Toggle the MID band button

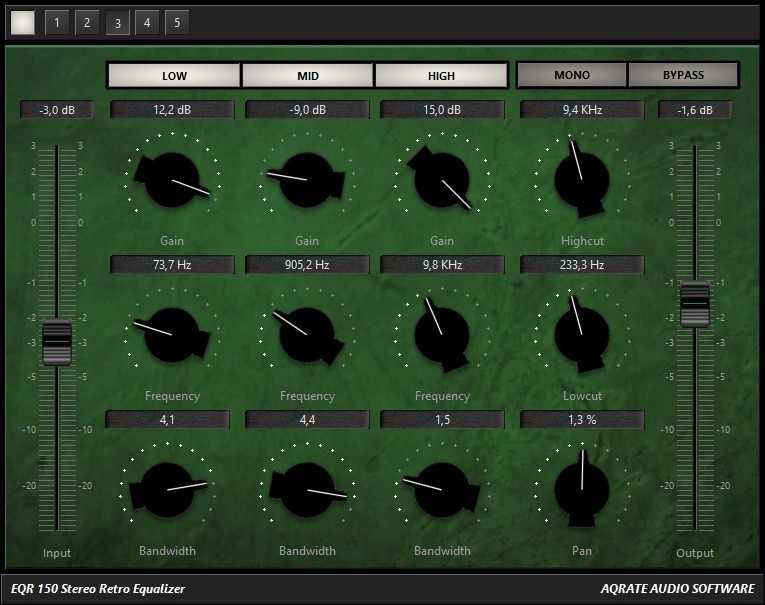click(308, 76)
